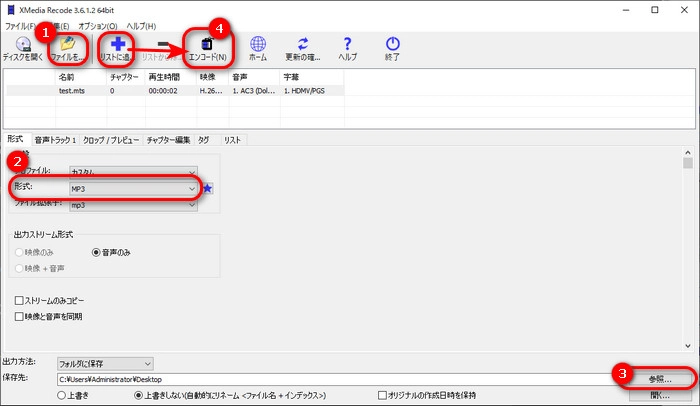Click the Open button below Browse

coord(660,395)
